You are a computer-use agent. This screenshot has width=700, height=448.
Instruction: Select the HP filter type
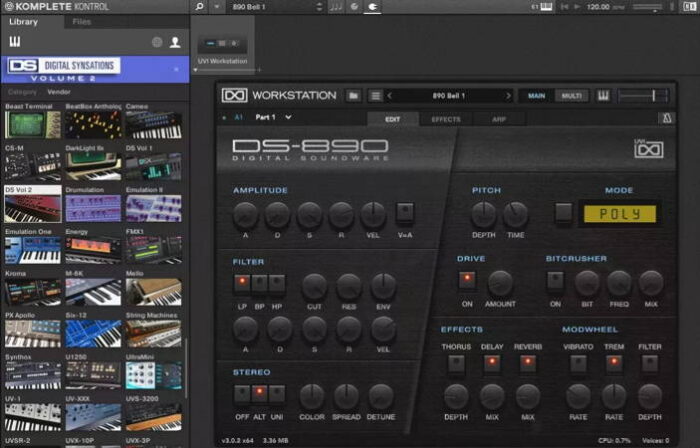click(277, 283)
